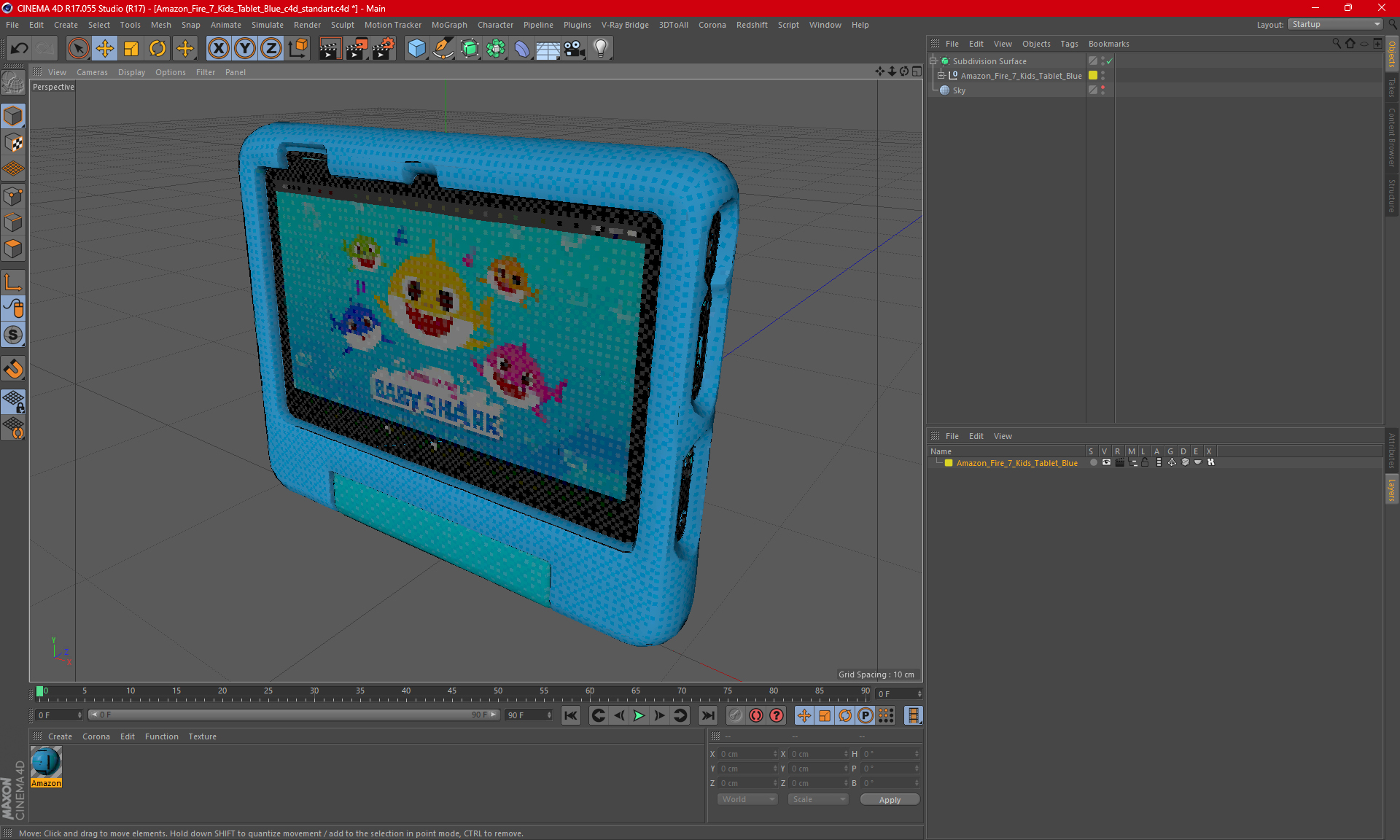This screenshot has height=840, width=1400.
Task: Click the timeline preview range slider
Action: (293, 715)
